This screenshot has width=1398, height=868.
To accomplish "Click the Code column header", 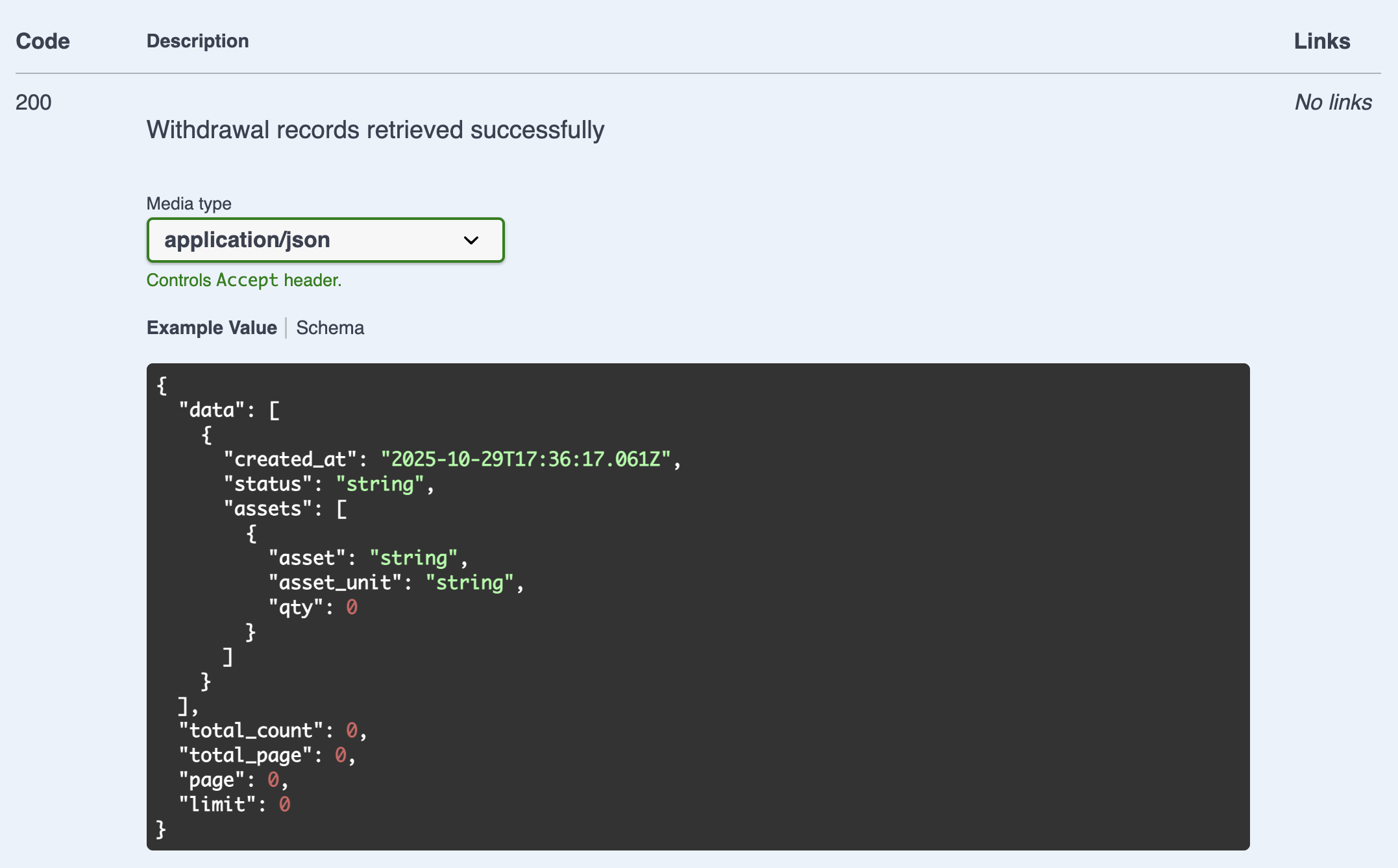I will [43, 41].
